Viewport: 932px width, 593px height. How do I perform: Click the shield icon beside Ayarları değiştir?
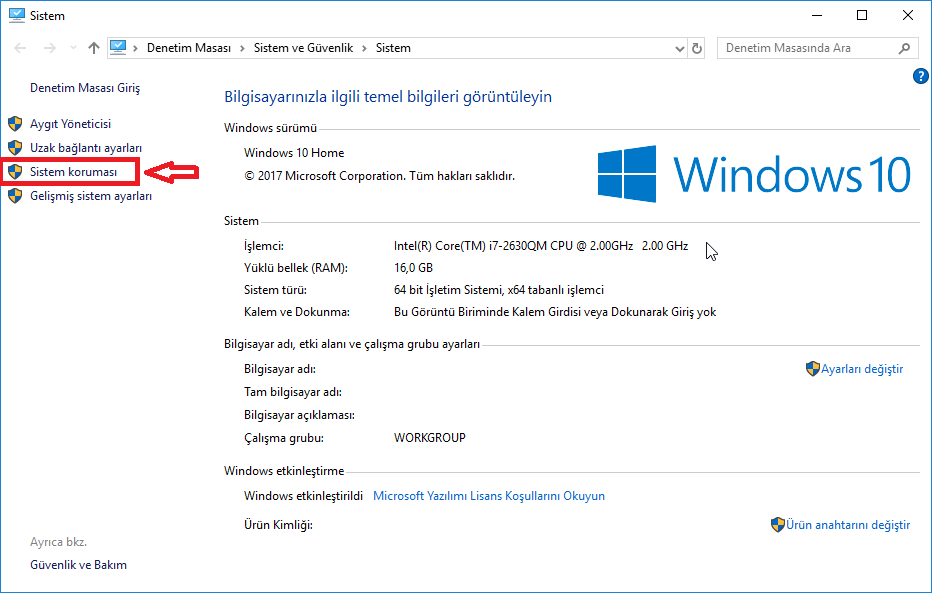tap(813, 369)
